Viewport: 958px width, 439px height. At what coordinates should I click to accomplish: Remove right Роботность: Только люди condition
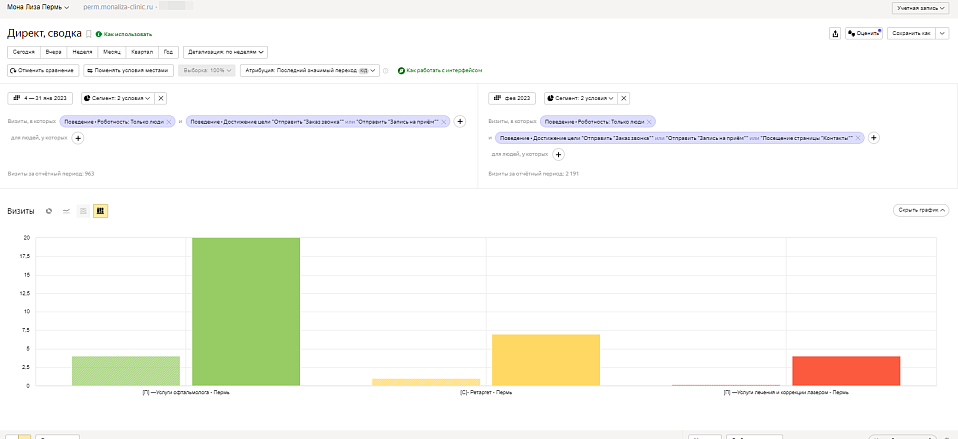click(649, 122)
